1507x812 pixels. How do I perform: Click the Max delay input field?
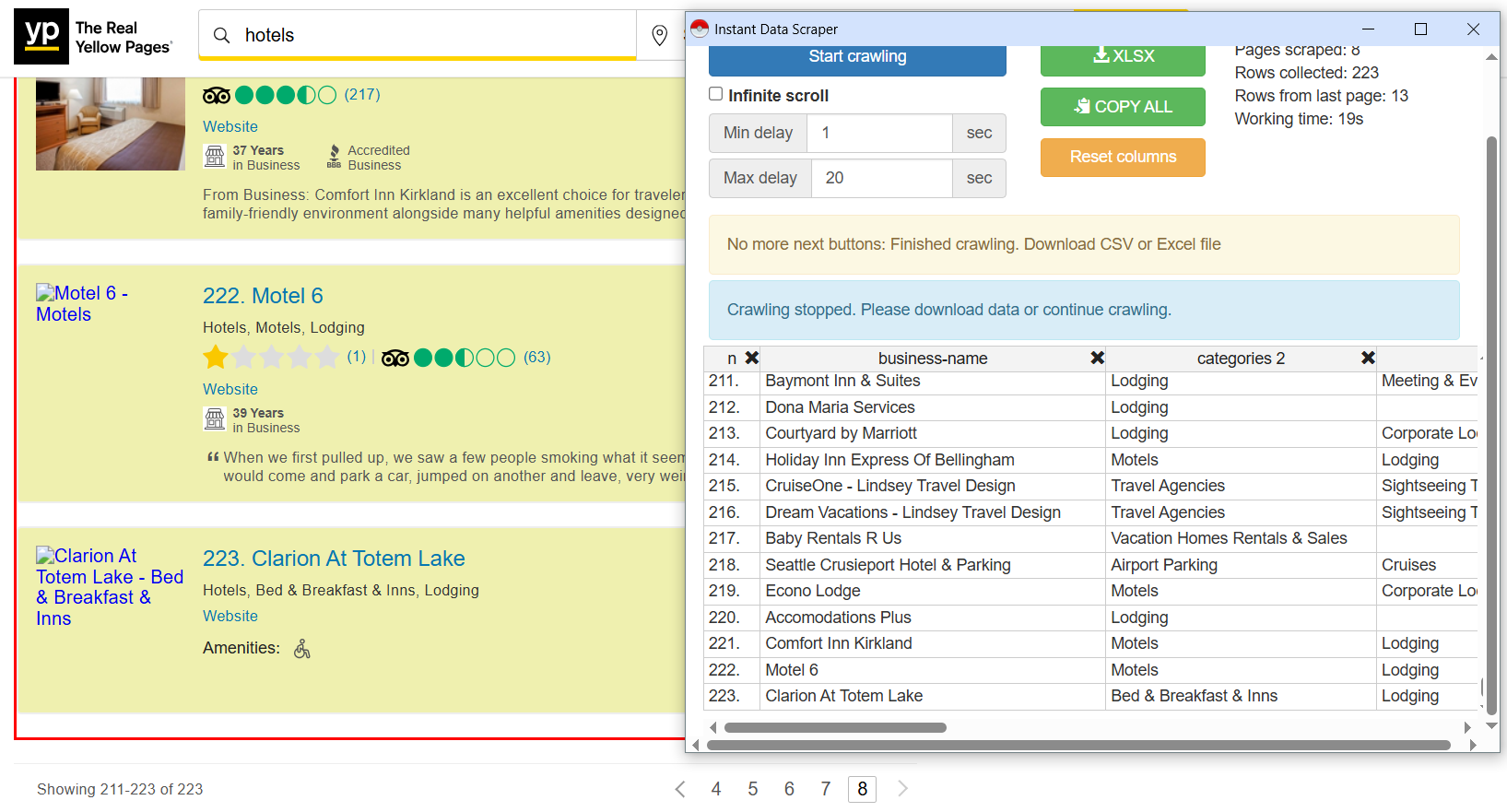tap(881, 178)
